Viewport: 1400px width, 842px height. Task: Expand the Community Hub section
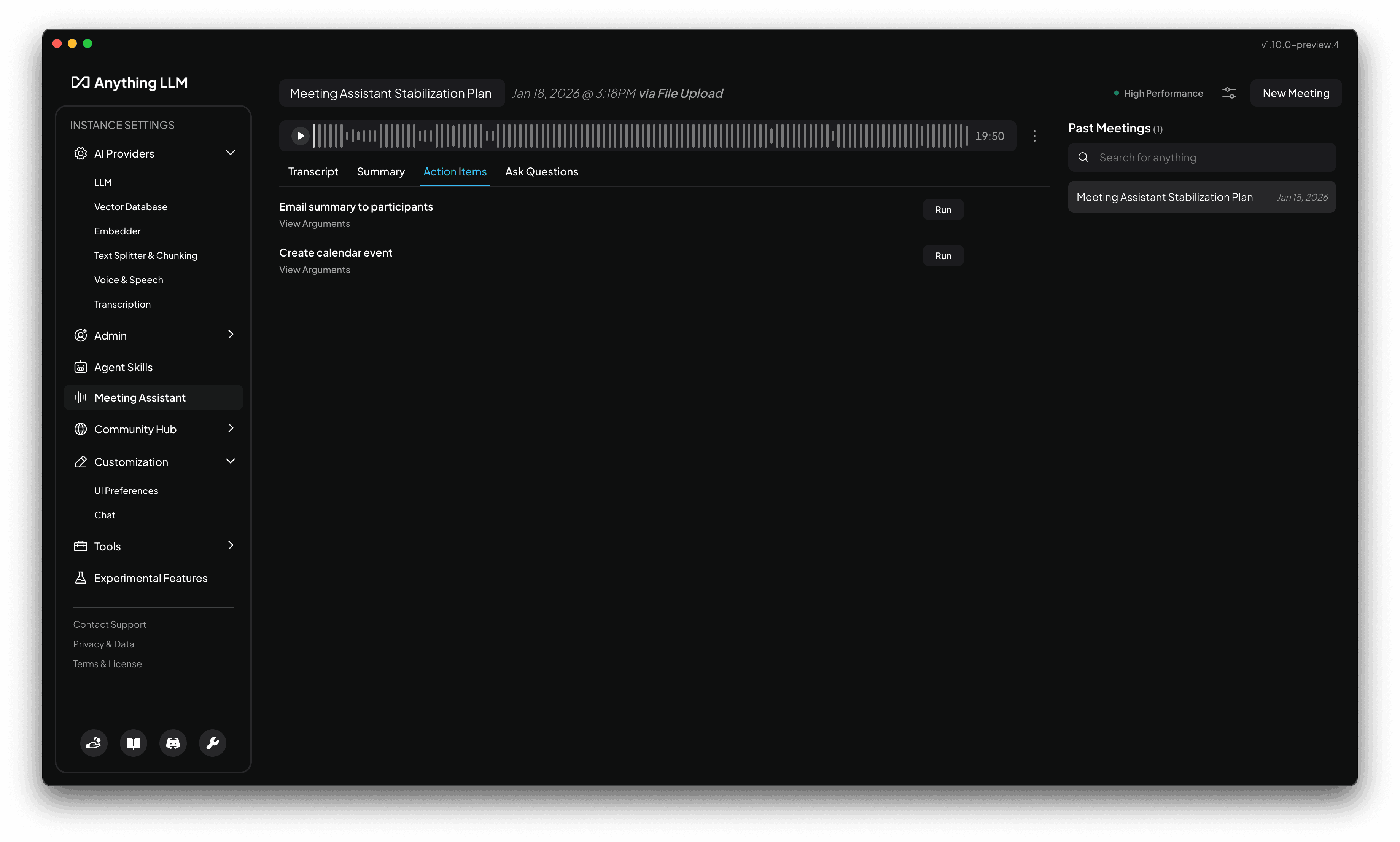pos(230,428)
